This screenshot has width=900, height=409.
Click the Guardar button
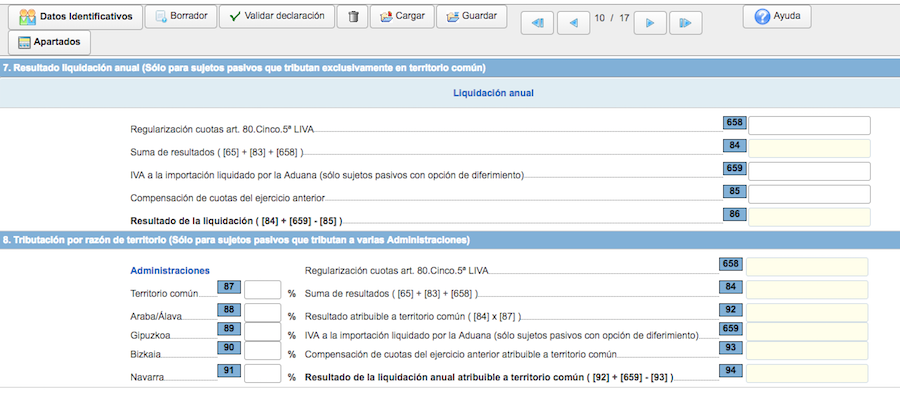click(x=472, y=17)
